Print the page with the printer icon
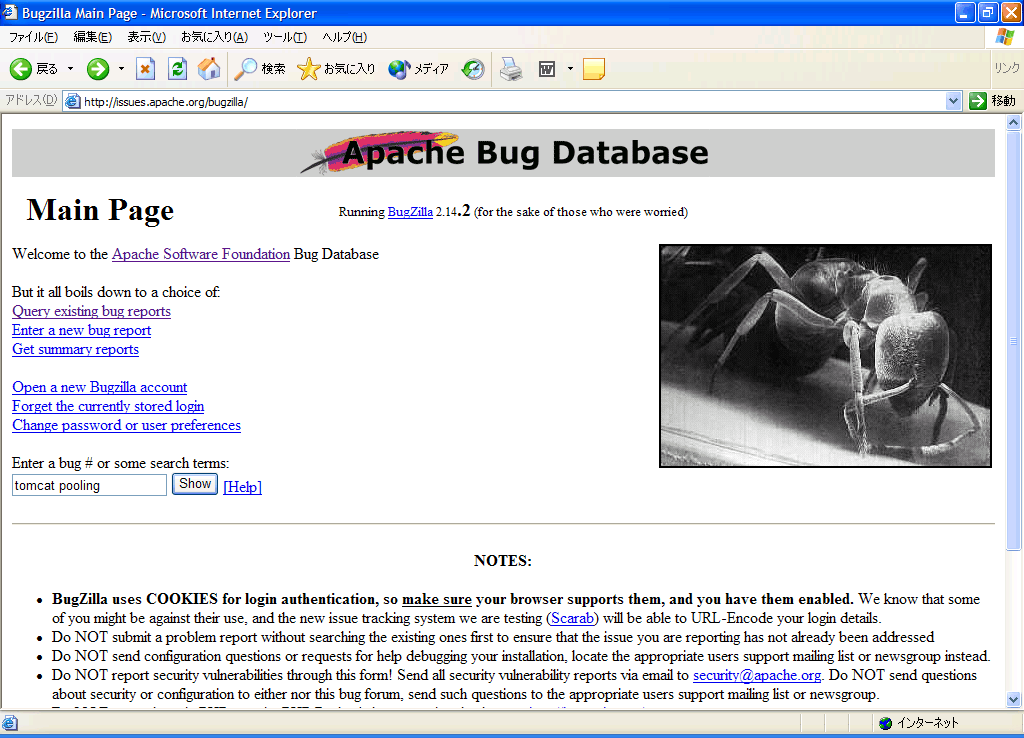1024x738 pixels. (x=511, y=69)
